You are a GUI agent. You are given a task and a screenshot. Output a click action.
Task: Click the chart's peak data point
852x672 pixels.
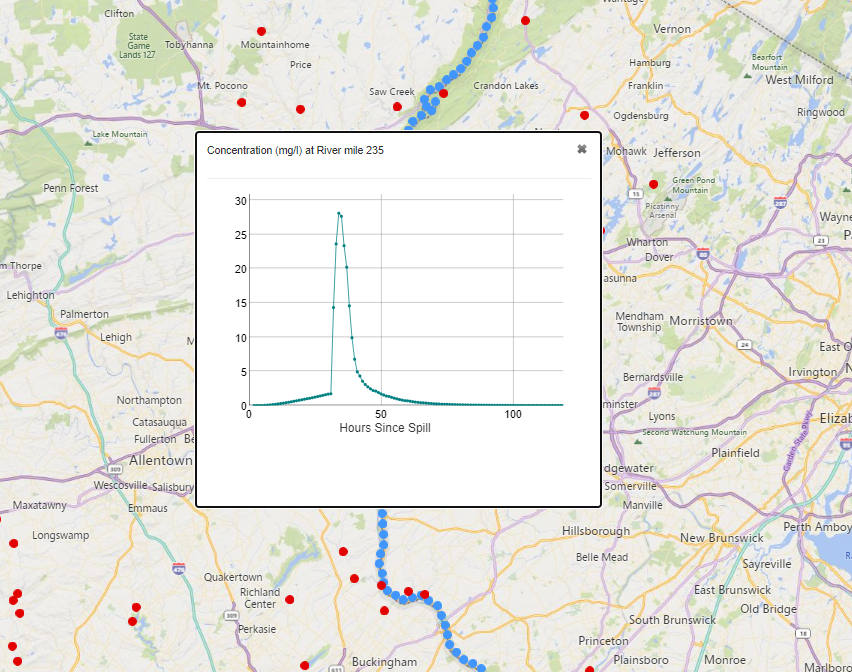click(x=339, y=213)
